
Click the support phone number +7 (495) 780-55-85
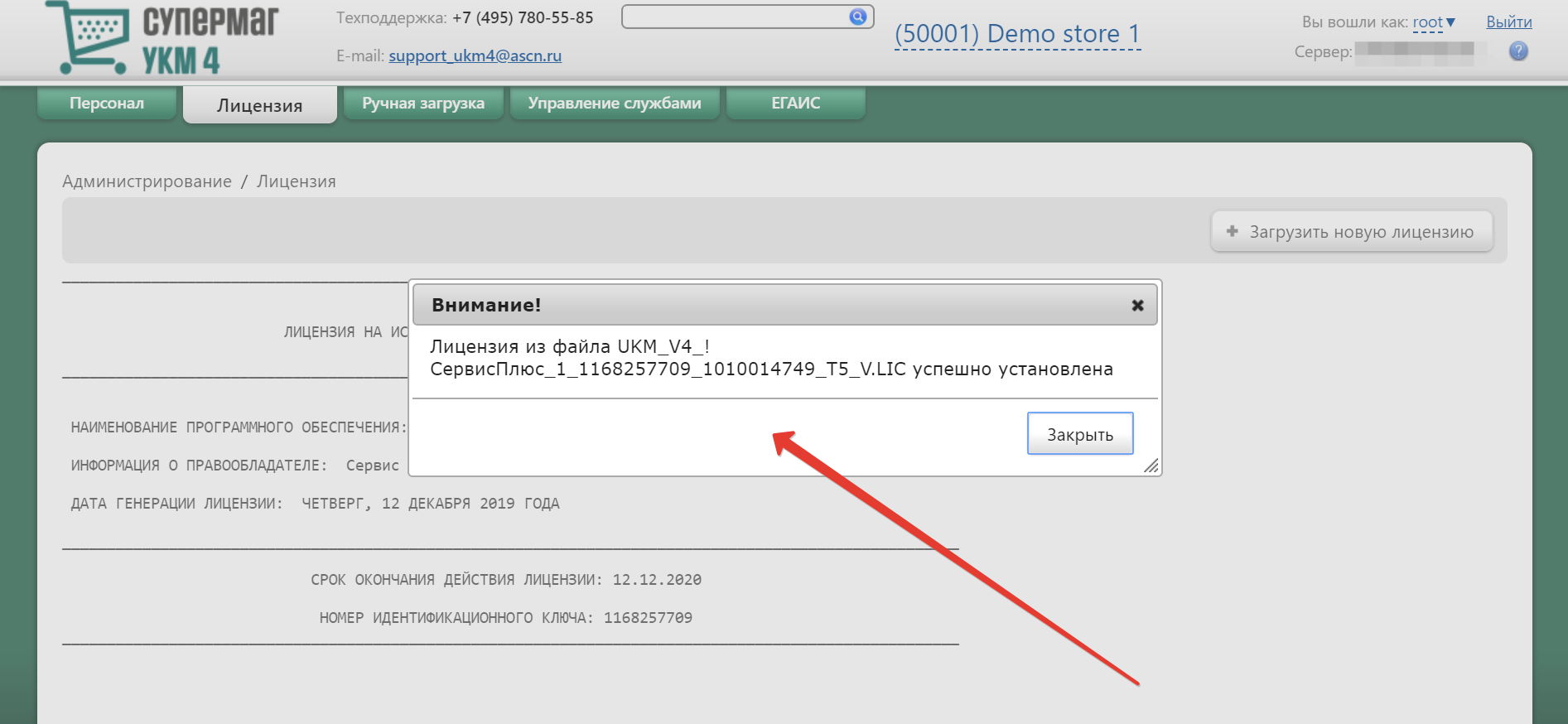[523, 17]
